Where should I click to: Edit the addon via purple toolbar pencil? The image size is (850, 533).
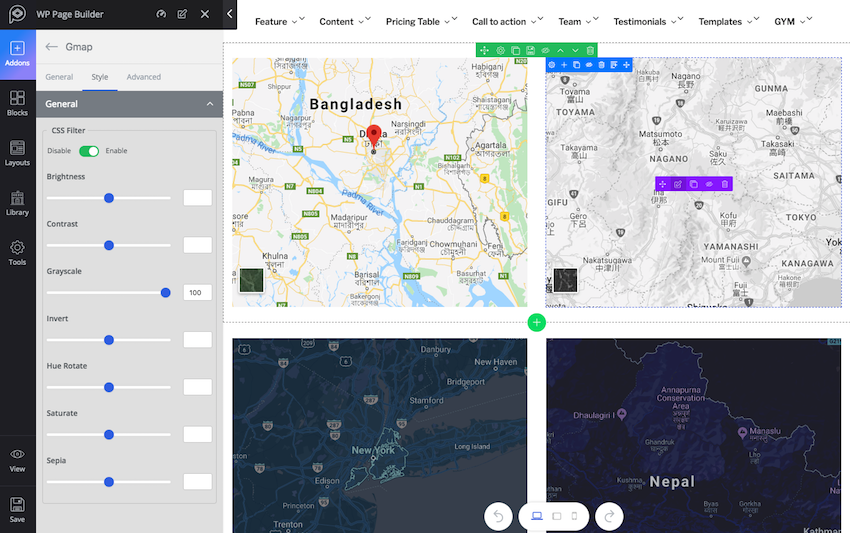[678, 184]
